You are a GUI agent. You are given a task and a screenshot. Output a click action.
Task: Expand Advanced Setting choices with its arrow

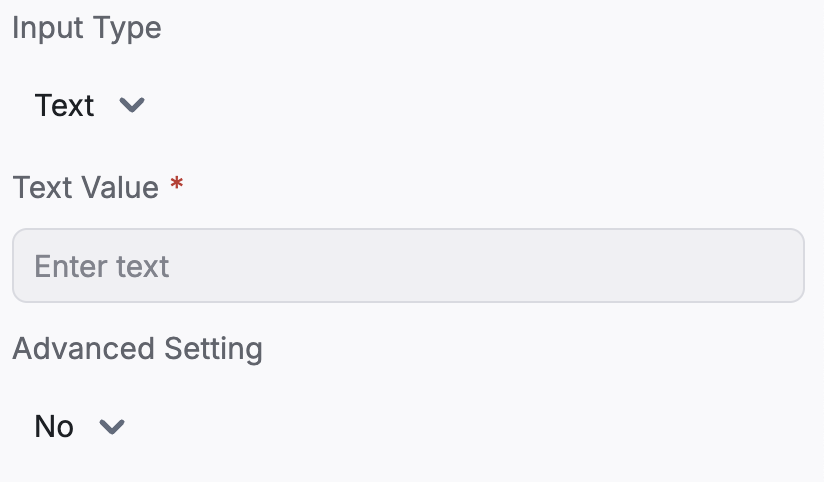click(112, 426)
